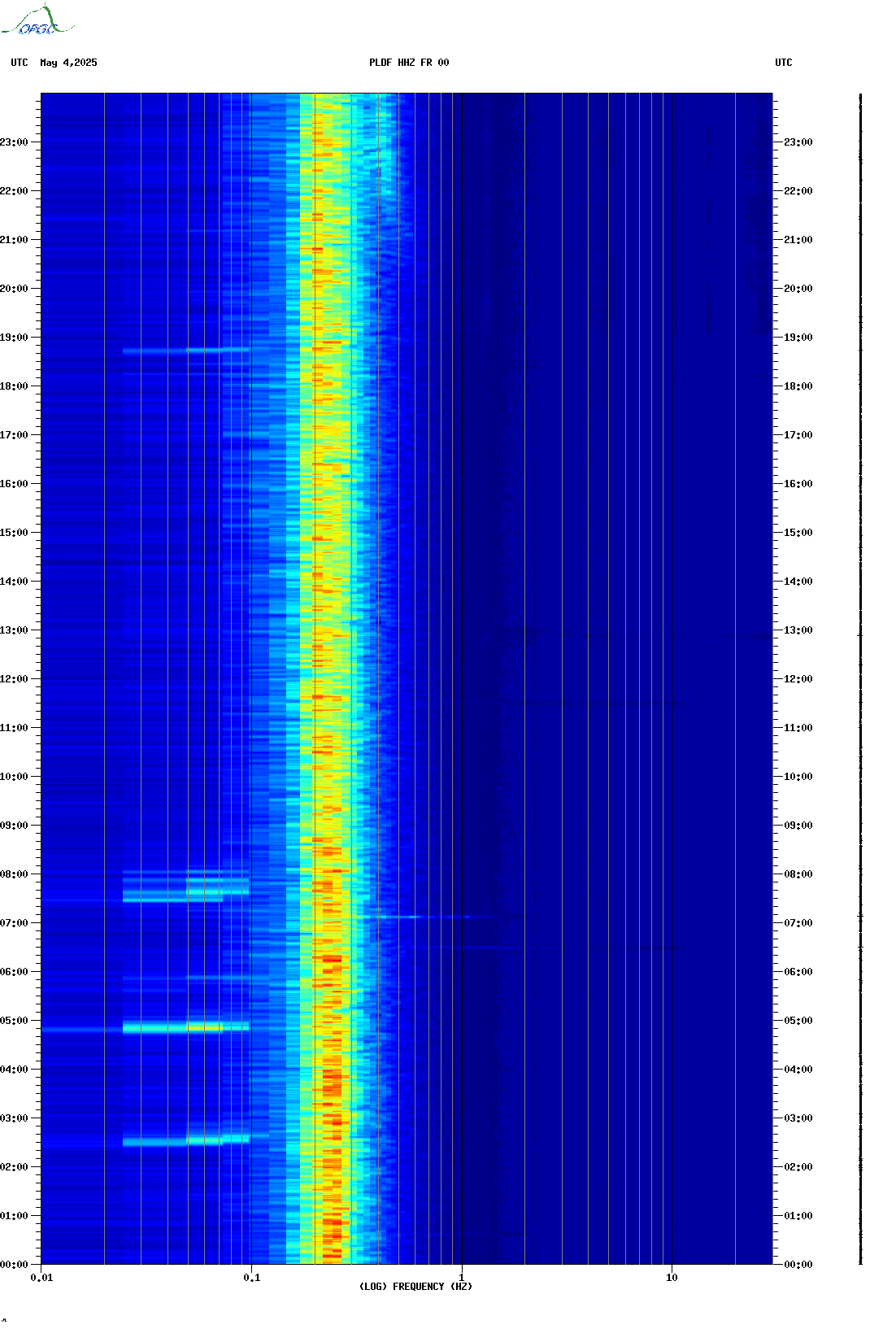896x1329 pixels.
Task: Click 05:00 on the right time axis
Action: 798,1021
